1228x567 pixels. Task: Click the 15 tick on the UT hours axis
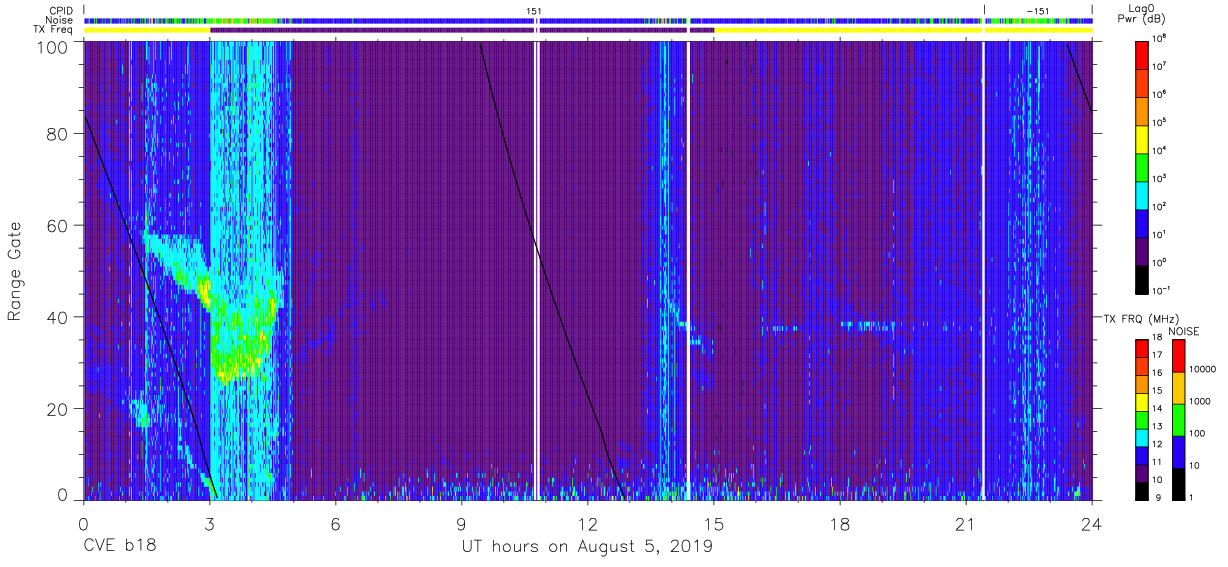tap(714, 523)
